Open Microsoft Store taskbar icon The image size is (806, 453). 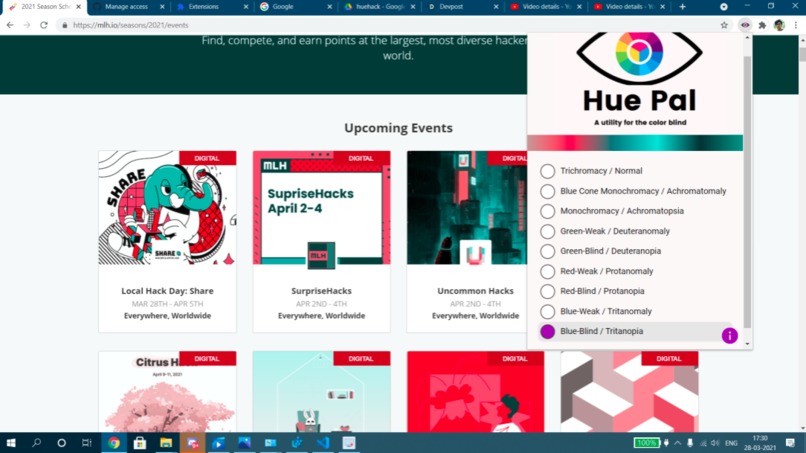(140, 443)
